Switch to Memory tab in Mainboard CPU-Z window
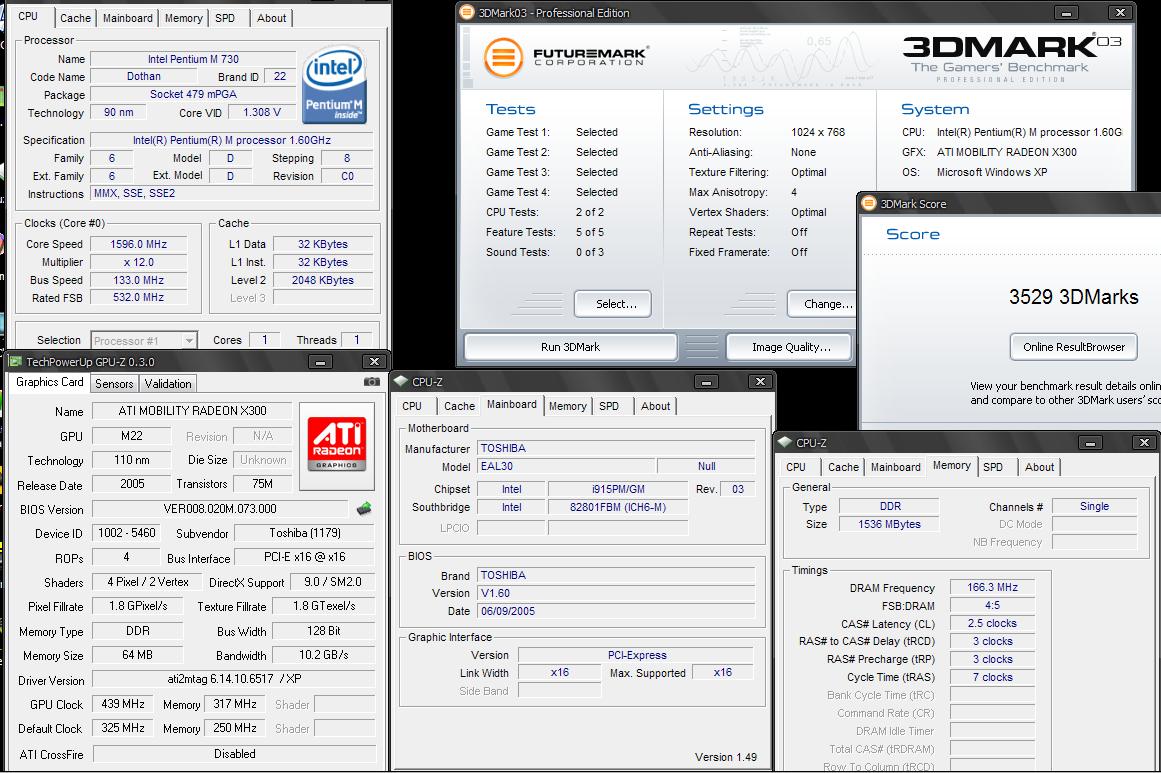The height and width of the screenshot is (773, 1161). pyautogui.click(x=568, y=406)
